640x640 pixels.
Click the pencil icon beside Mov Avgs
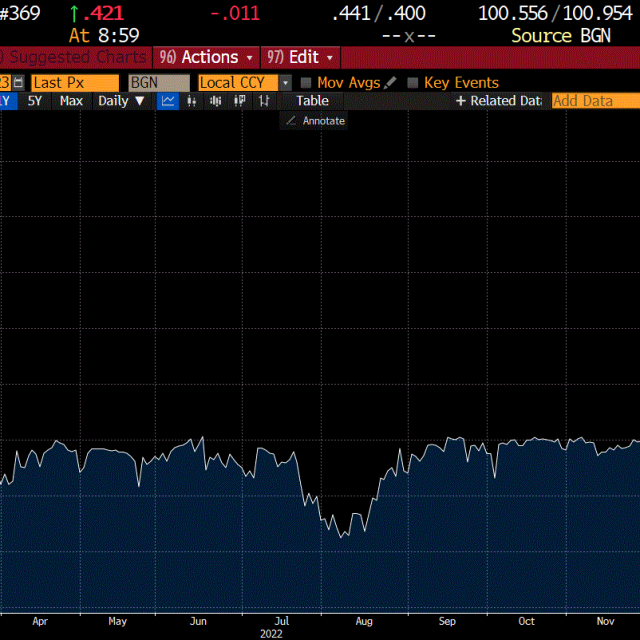coord(390,83)
